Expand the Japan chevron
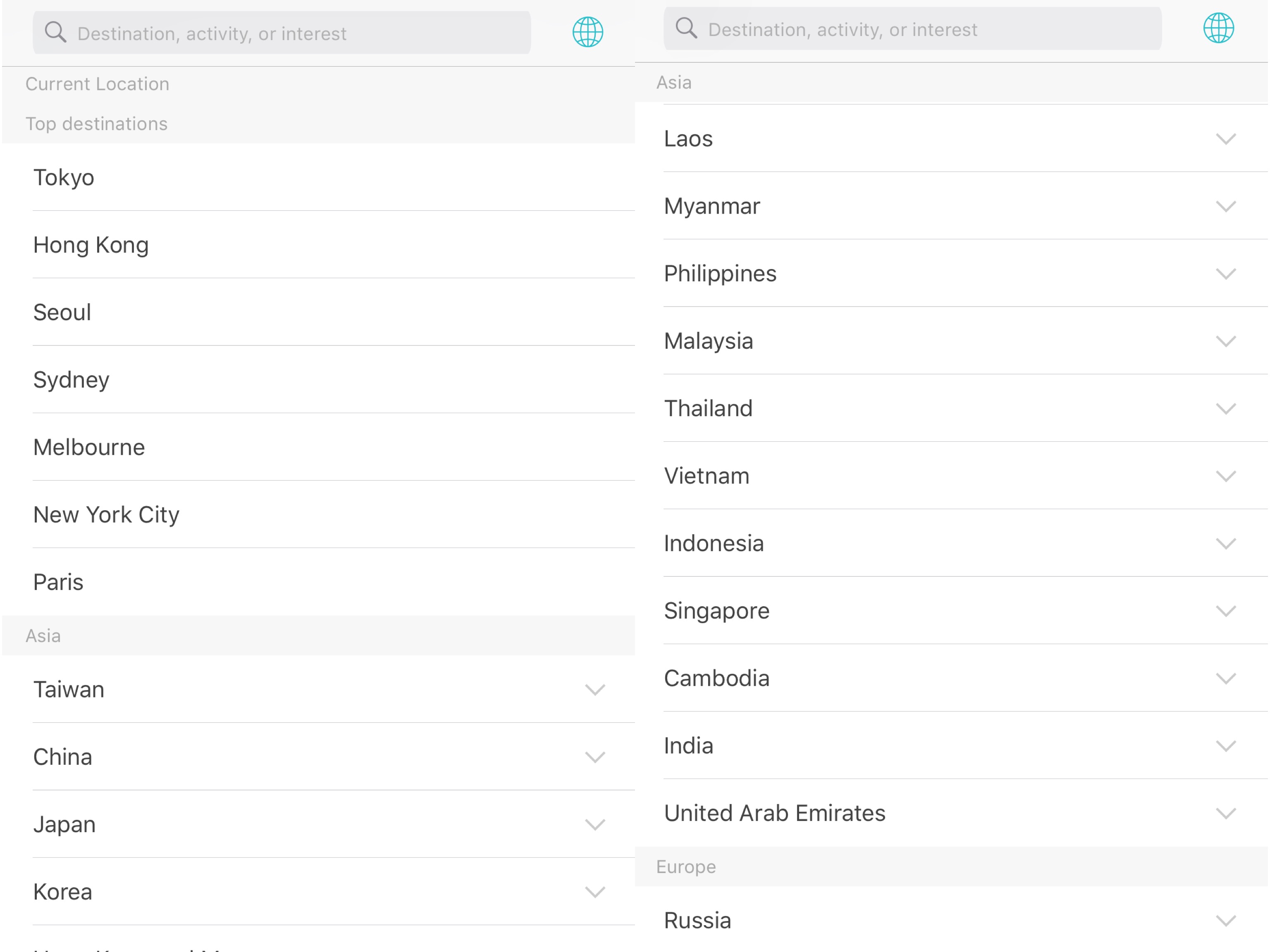 coord(595,824)
